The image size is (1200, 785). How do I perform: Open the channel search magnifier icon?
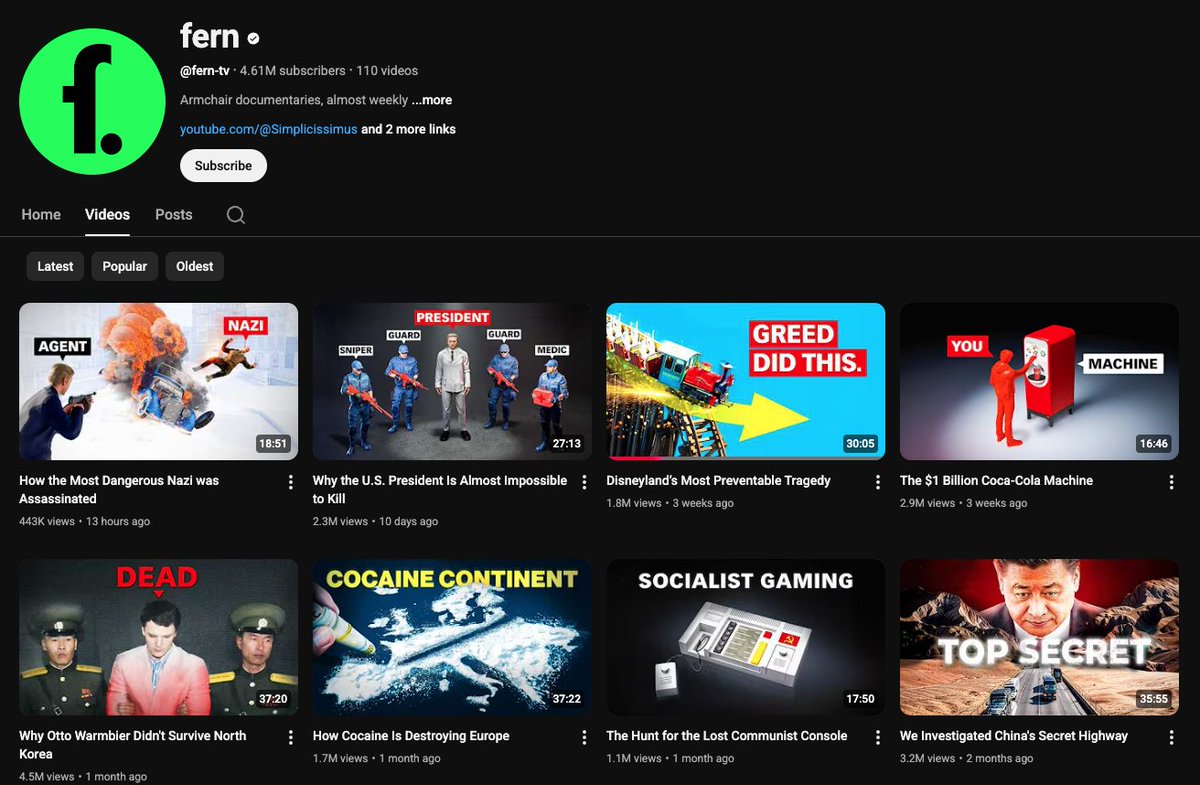235,215
